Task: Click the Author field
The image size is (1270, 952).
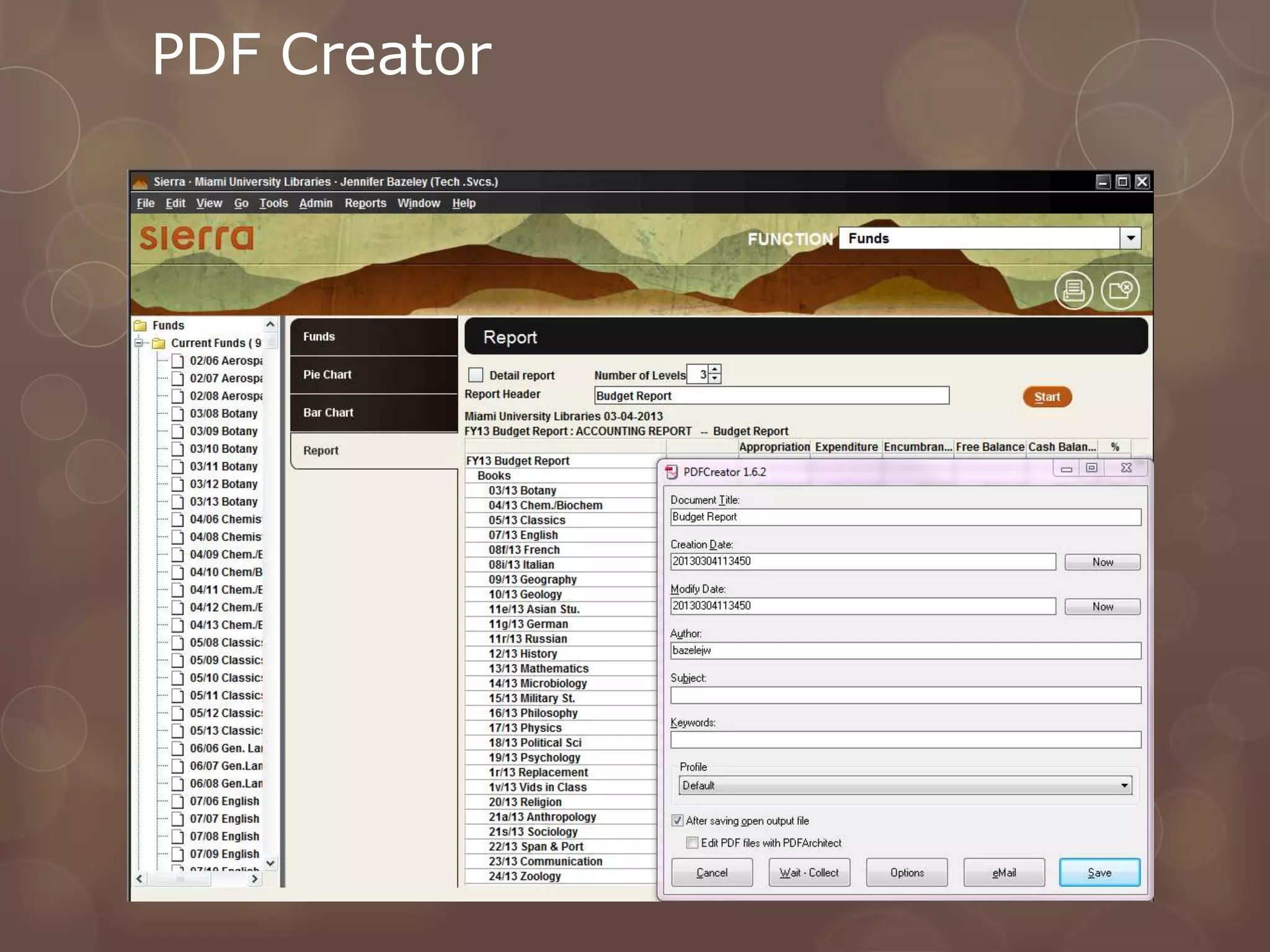Action: click(905, 651)
